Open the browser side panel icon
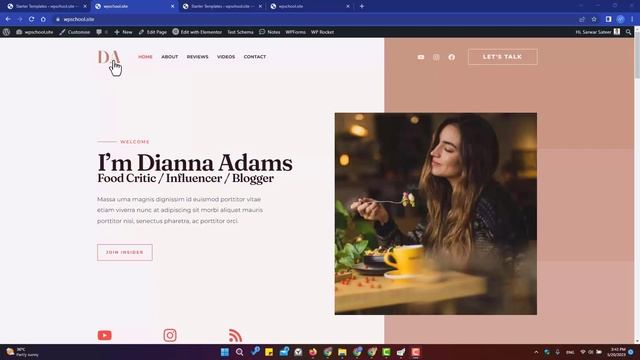Viewport: 640px width, 360px height. (609, 19)
